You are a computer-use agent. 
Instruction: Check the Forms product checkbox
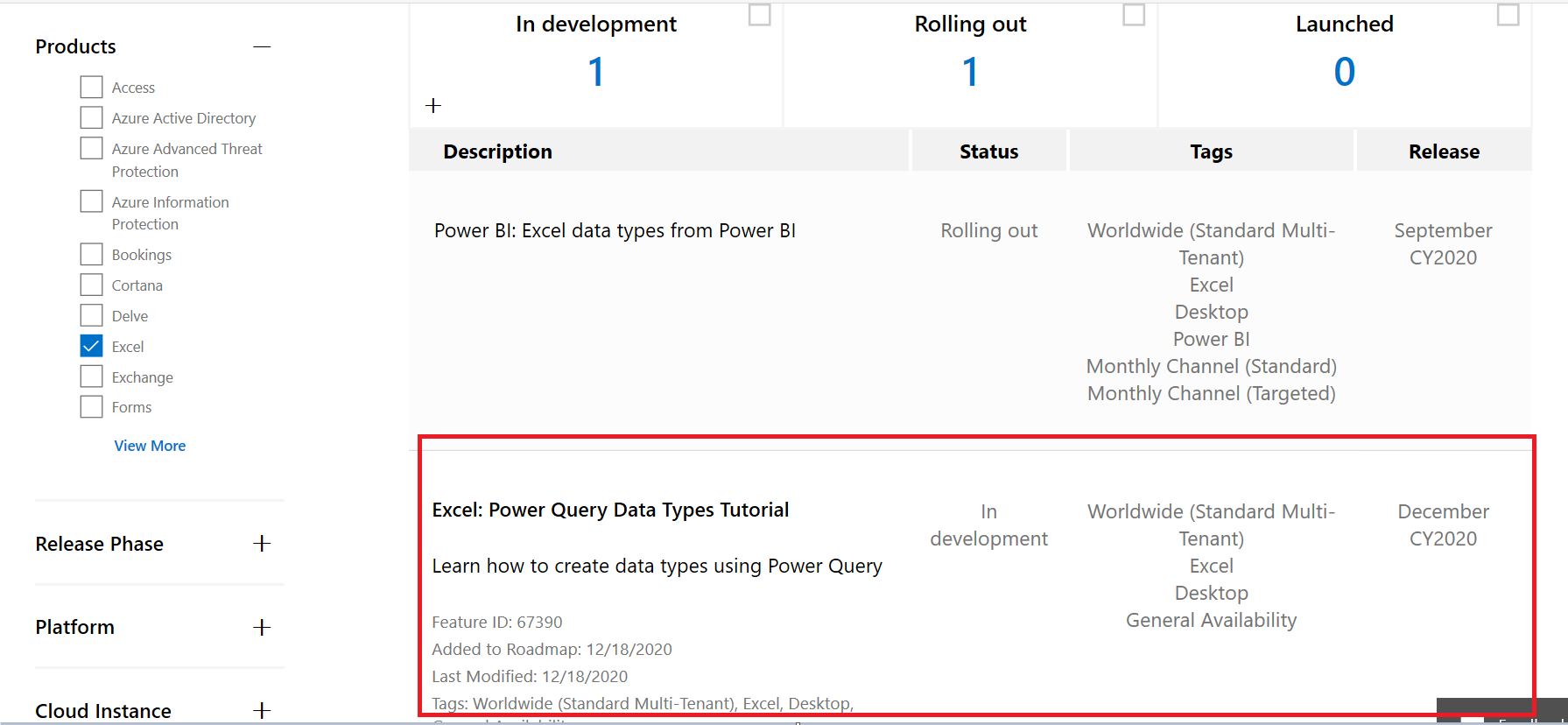pos(92,406)
